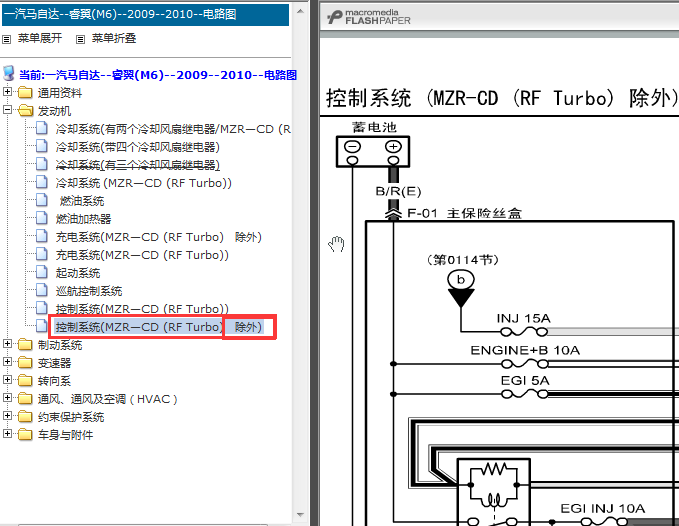Open 冷却系统 (MZR-CD (RF Turbo)) document
This screenshot has height=526, width=679.
click(144, 183)
